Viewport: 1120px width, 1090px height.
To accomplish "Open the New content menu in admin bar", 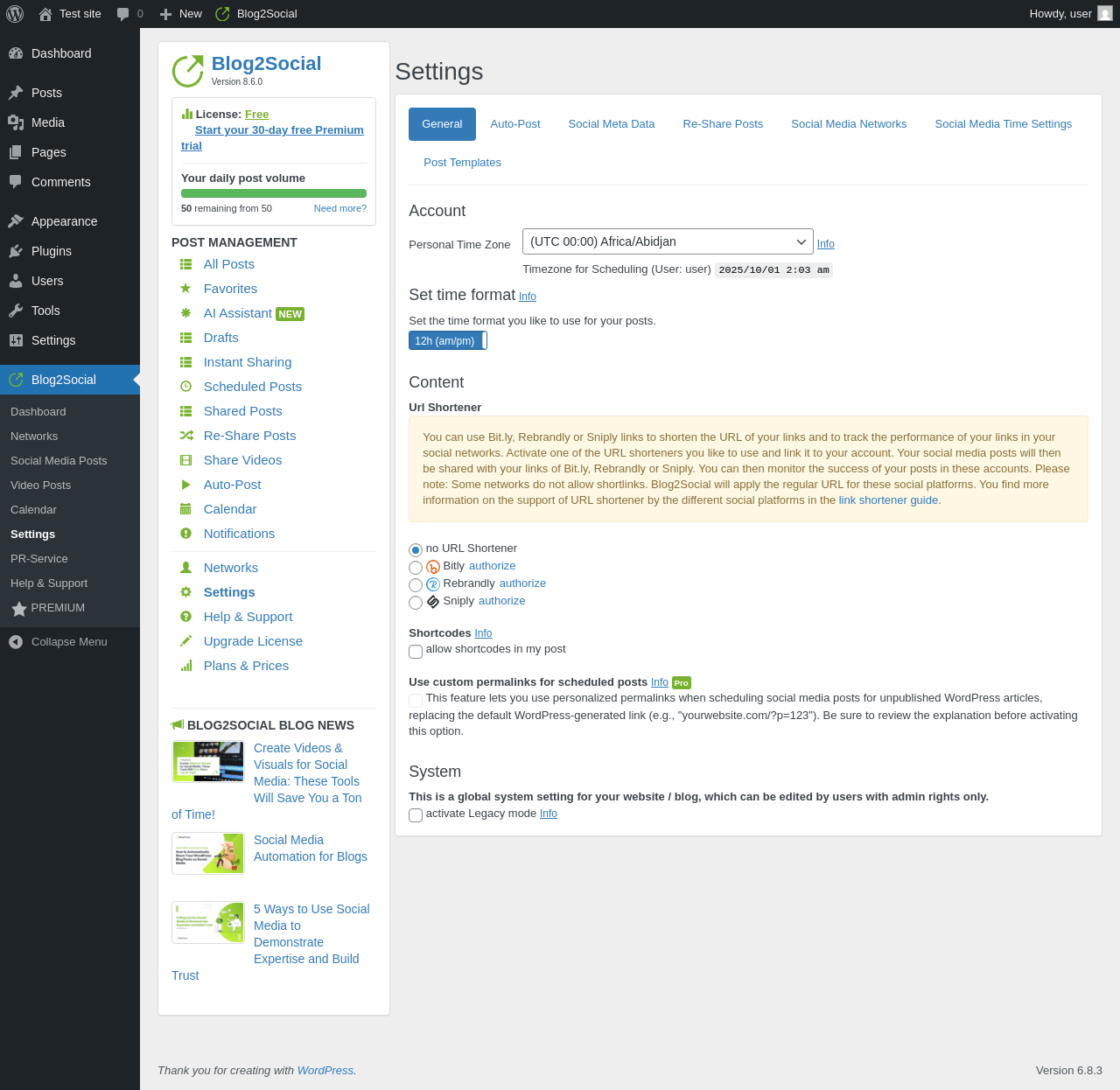I will point(181,14).
